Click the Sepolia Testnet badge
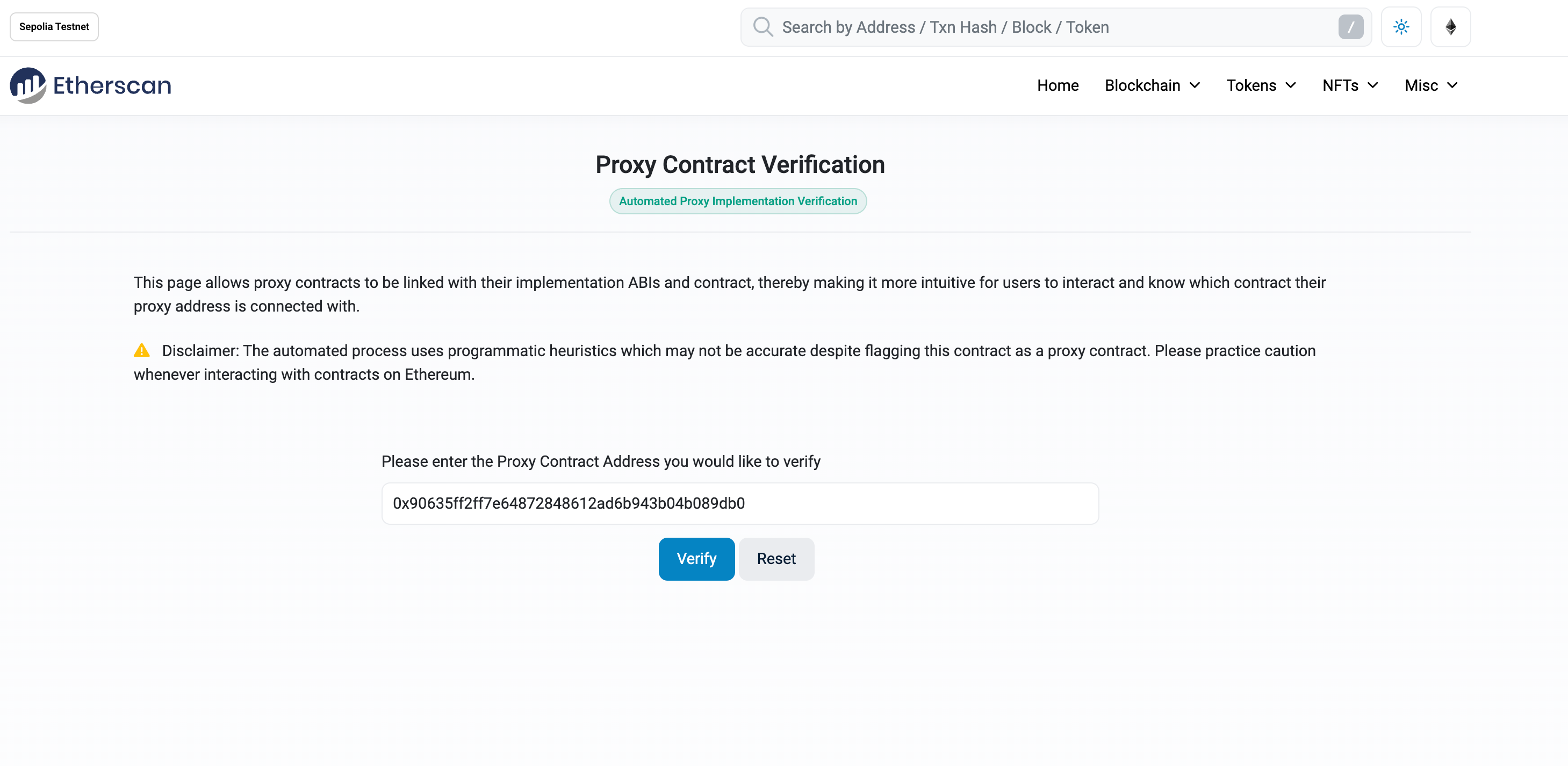1568x766 pixels. [54, 27]
